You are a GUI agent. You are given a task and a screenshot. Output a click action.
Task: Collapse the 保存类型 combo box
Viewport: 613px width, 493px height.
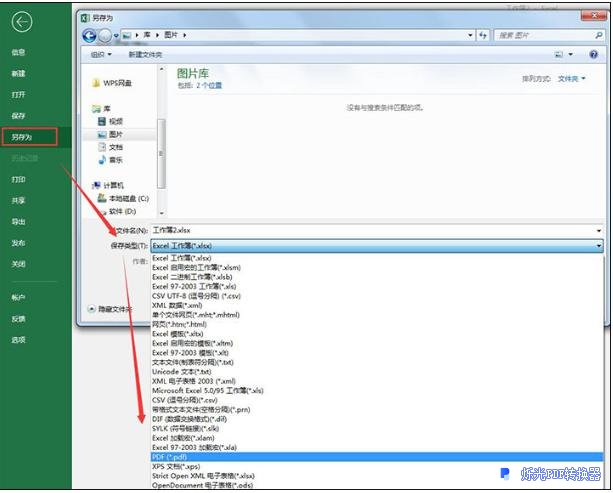[599, 246]
